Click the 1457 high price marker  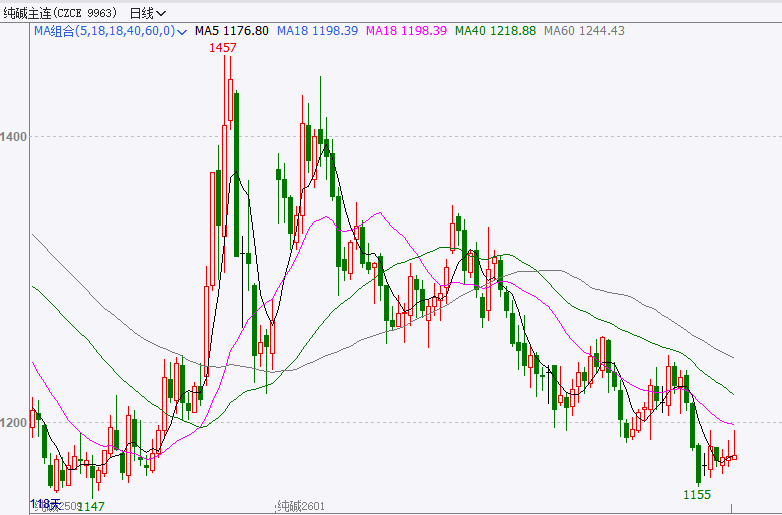[222, 48]
